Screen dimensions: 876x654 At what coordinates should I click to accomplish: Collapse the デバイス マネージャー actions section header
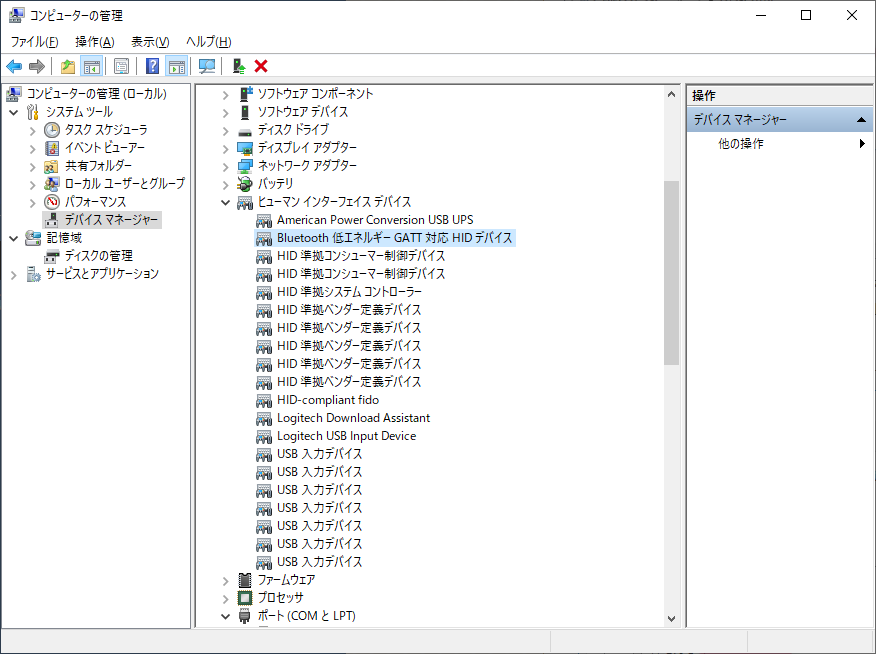click(x=862, y=120)
